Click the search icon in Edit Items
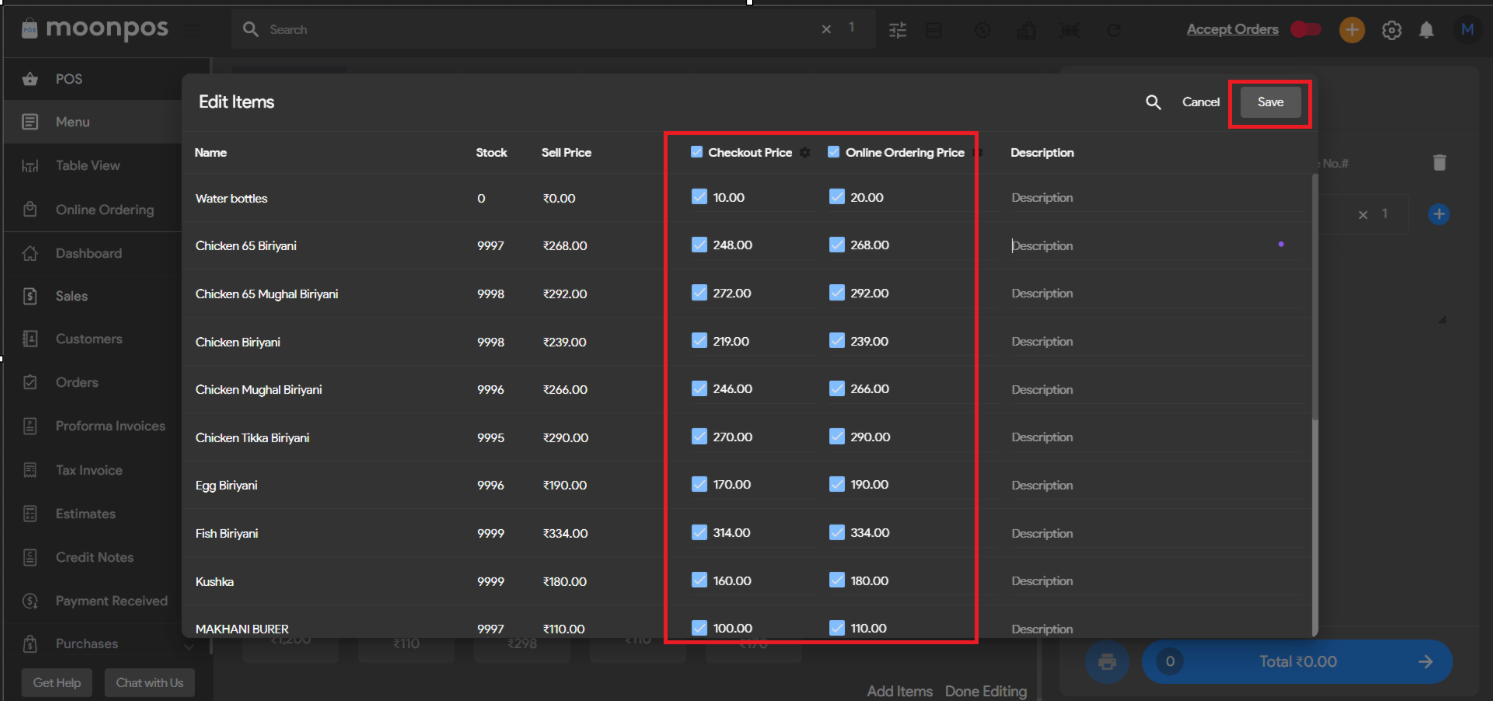 [x=1153, y=102]
